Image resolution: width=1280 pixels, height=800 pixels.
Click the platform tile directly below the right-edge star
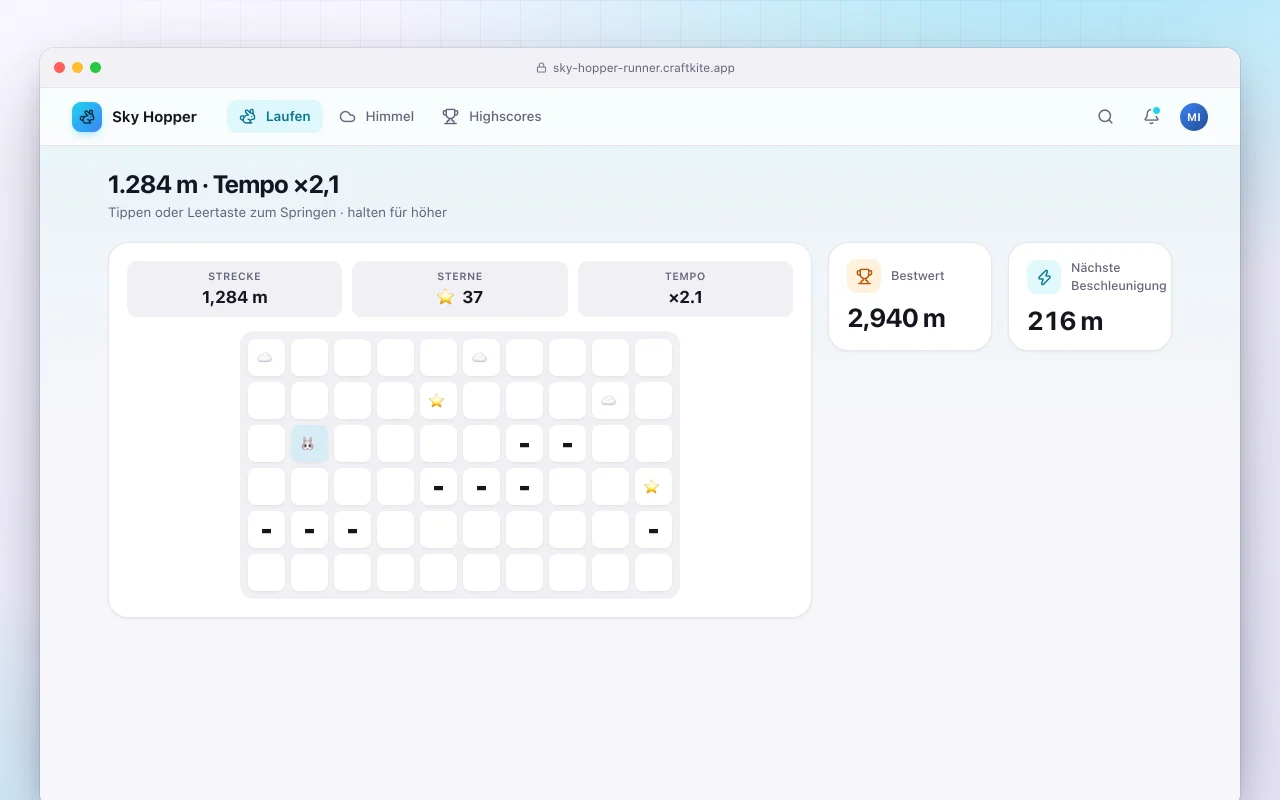(653, 530)
